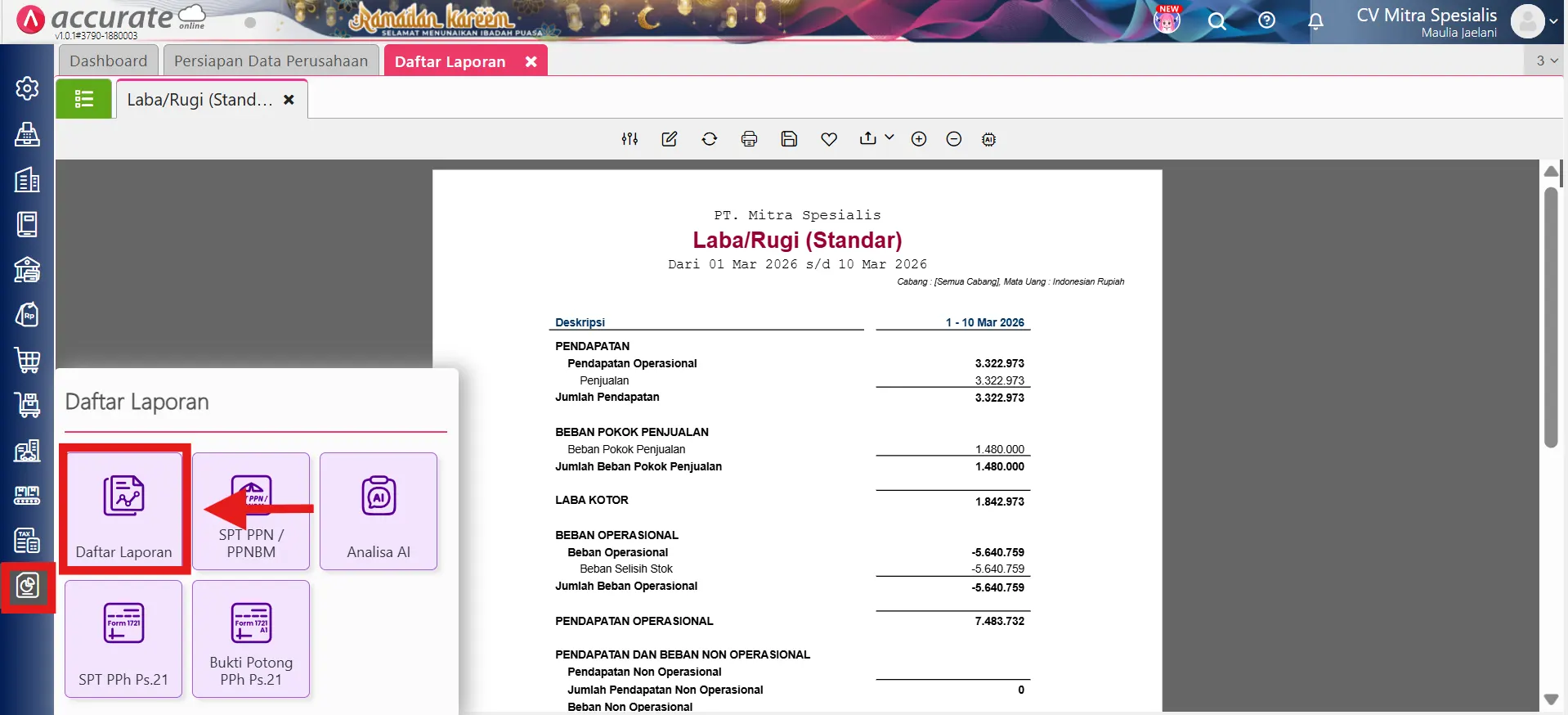The image size is (1568, 715).
Task: Print the report using printer icon
Action: coord(749,139)
